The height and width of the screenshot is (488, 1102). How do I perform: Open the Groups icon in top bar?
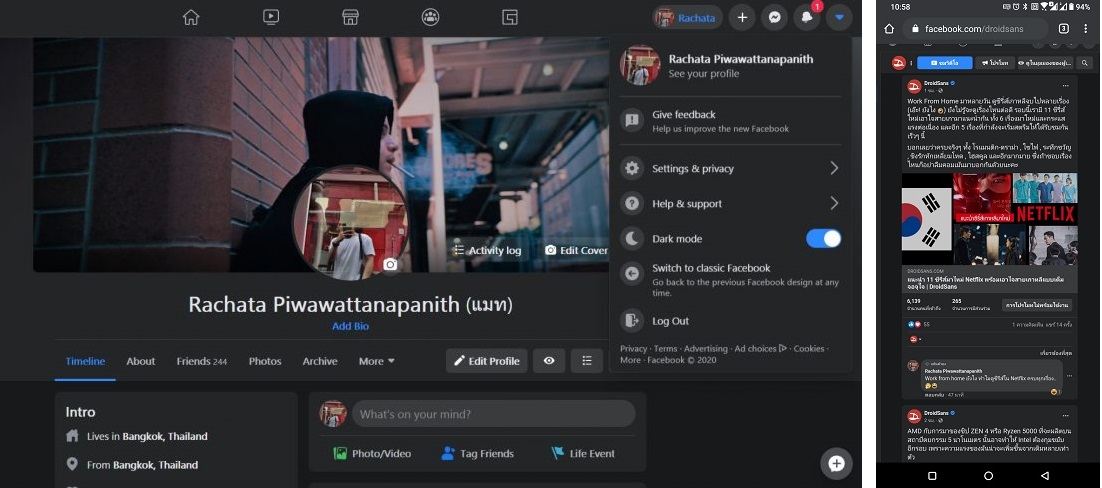pyautogui.click(x=430, y=17)
